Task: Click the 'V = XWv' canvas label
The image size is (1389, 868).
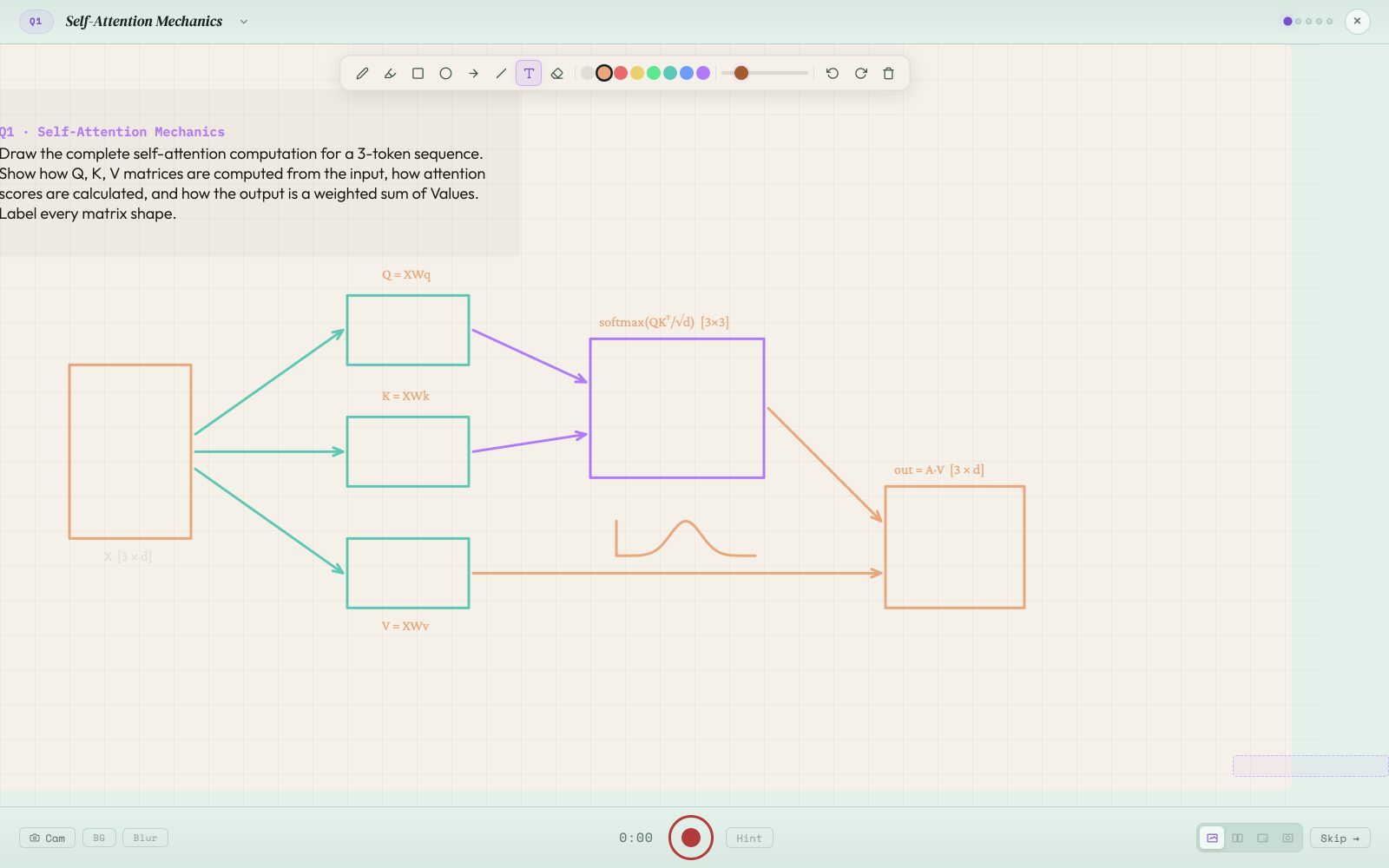Action: (405, 626)
